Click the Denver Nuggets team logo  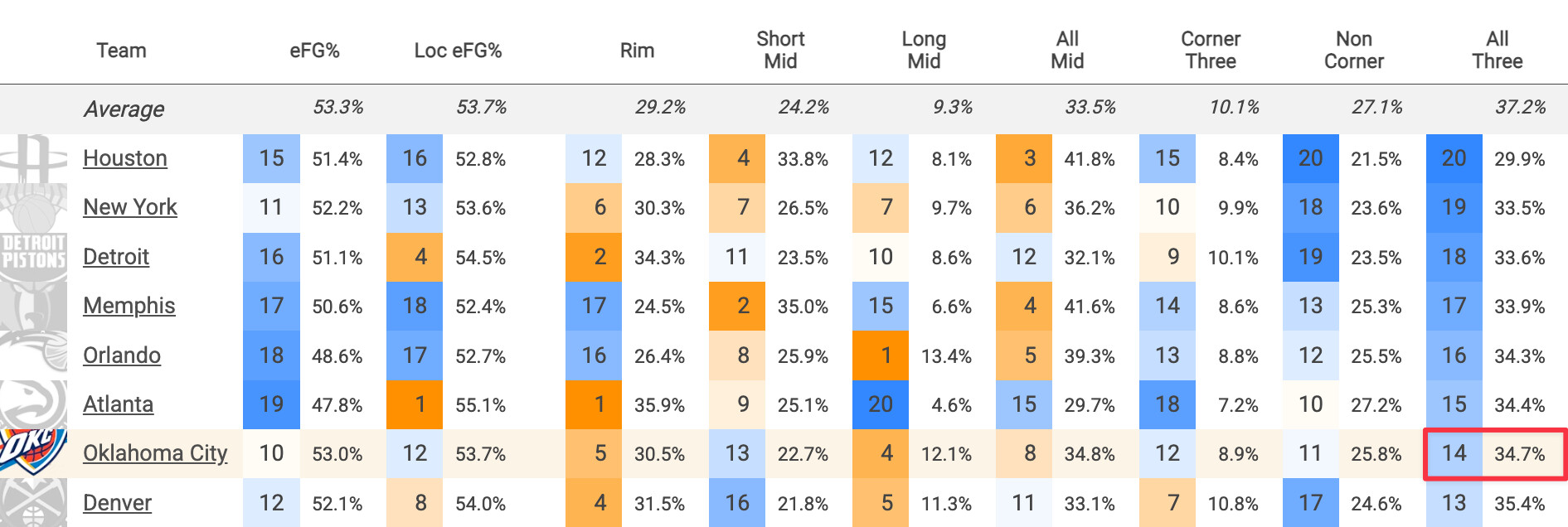(x=33, y=502)
